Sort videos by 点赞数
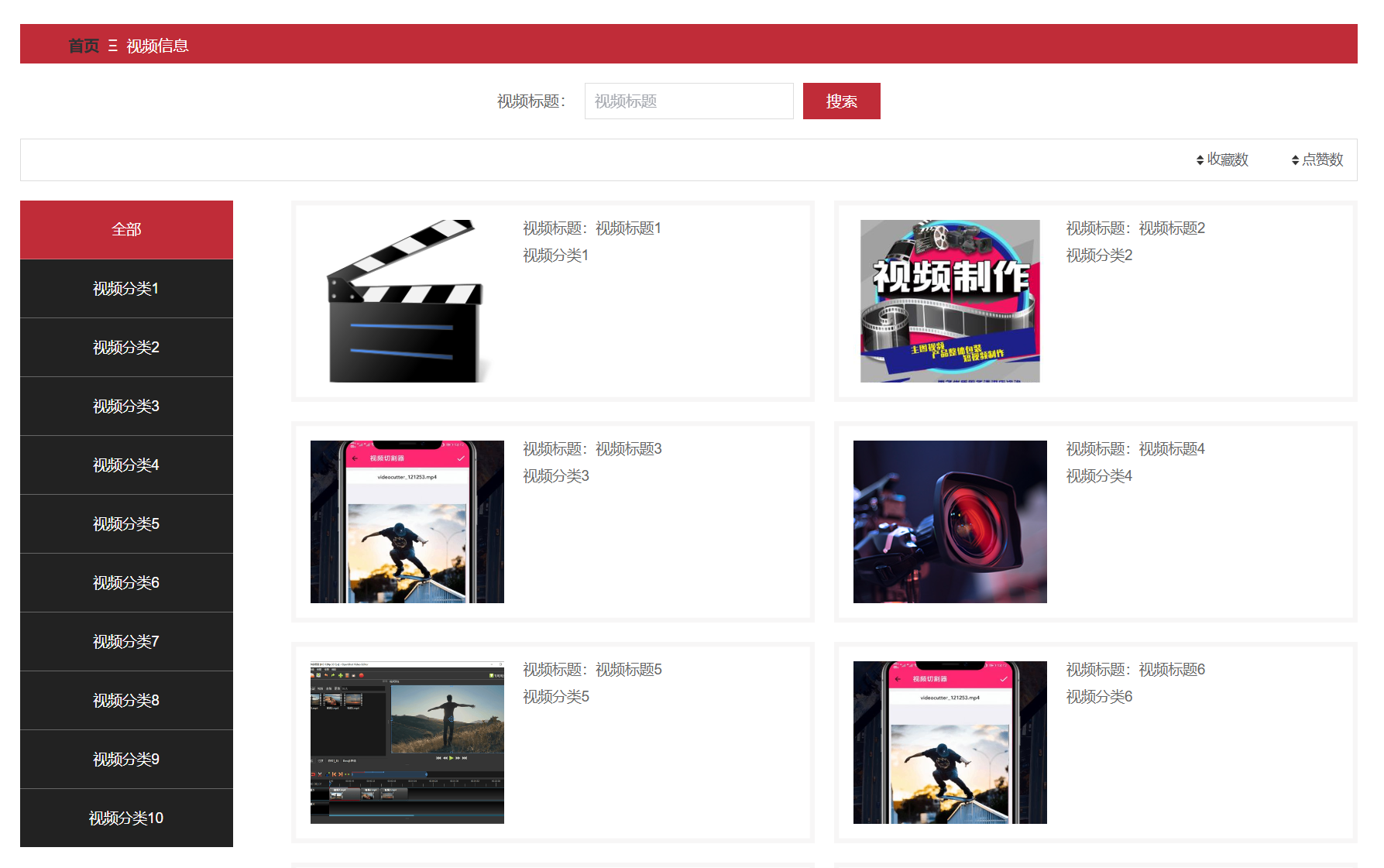The width and height of the screenshot is (1384, 868). point(1317,160)
